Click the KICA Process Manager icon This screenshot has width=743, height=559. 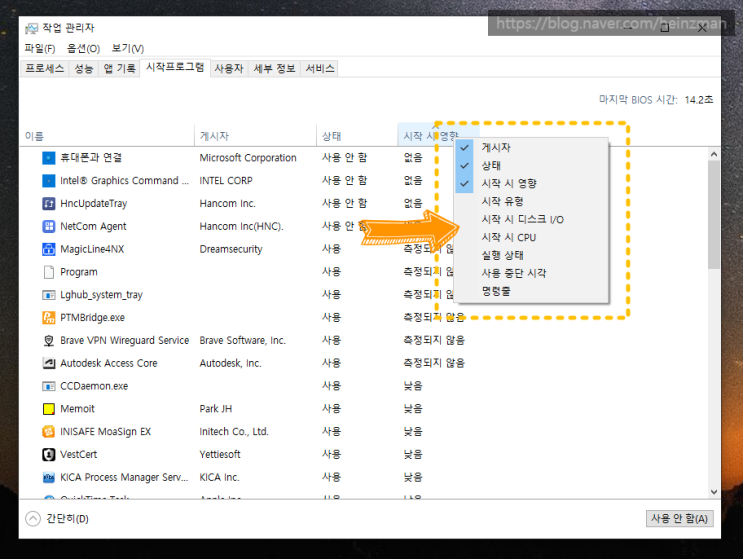point(49,478)
